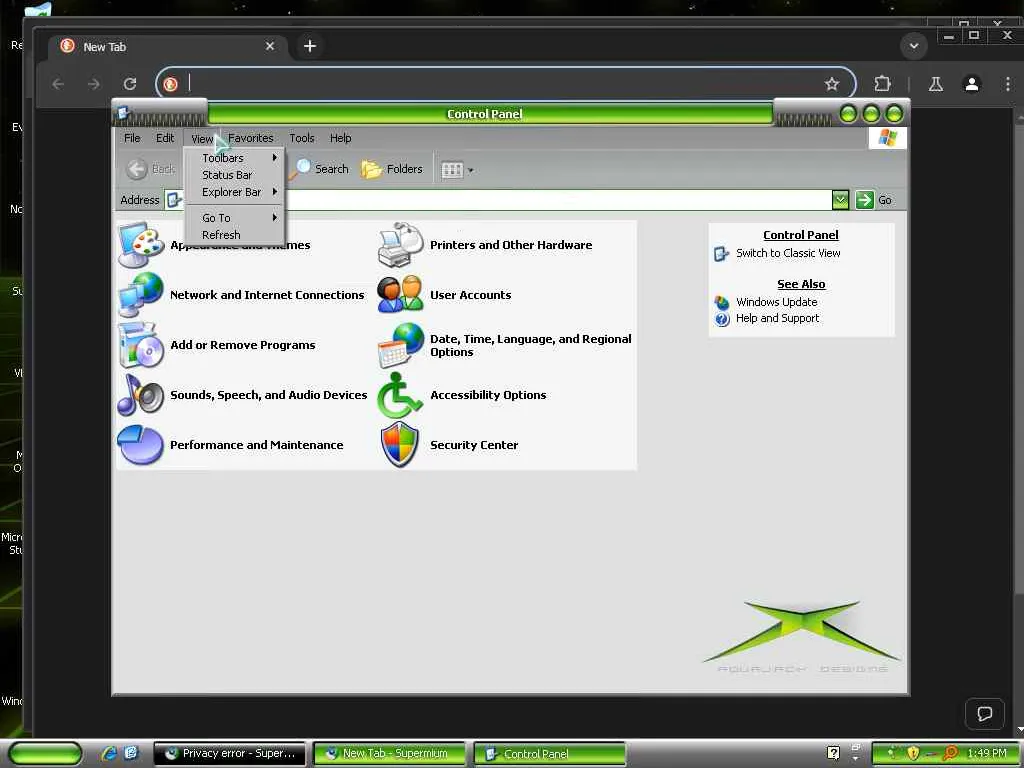Open the browser labs flask icon
Viewport: 1024px width, 768px height.
click(936, 84)
